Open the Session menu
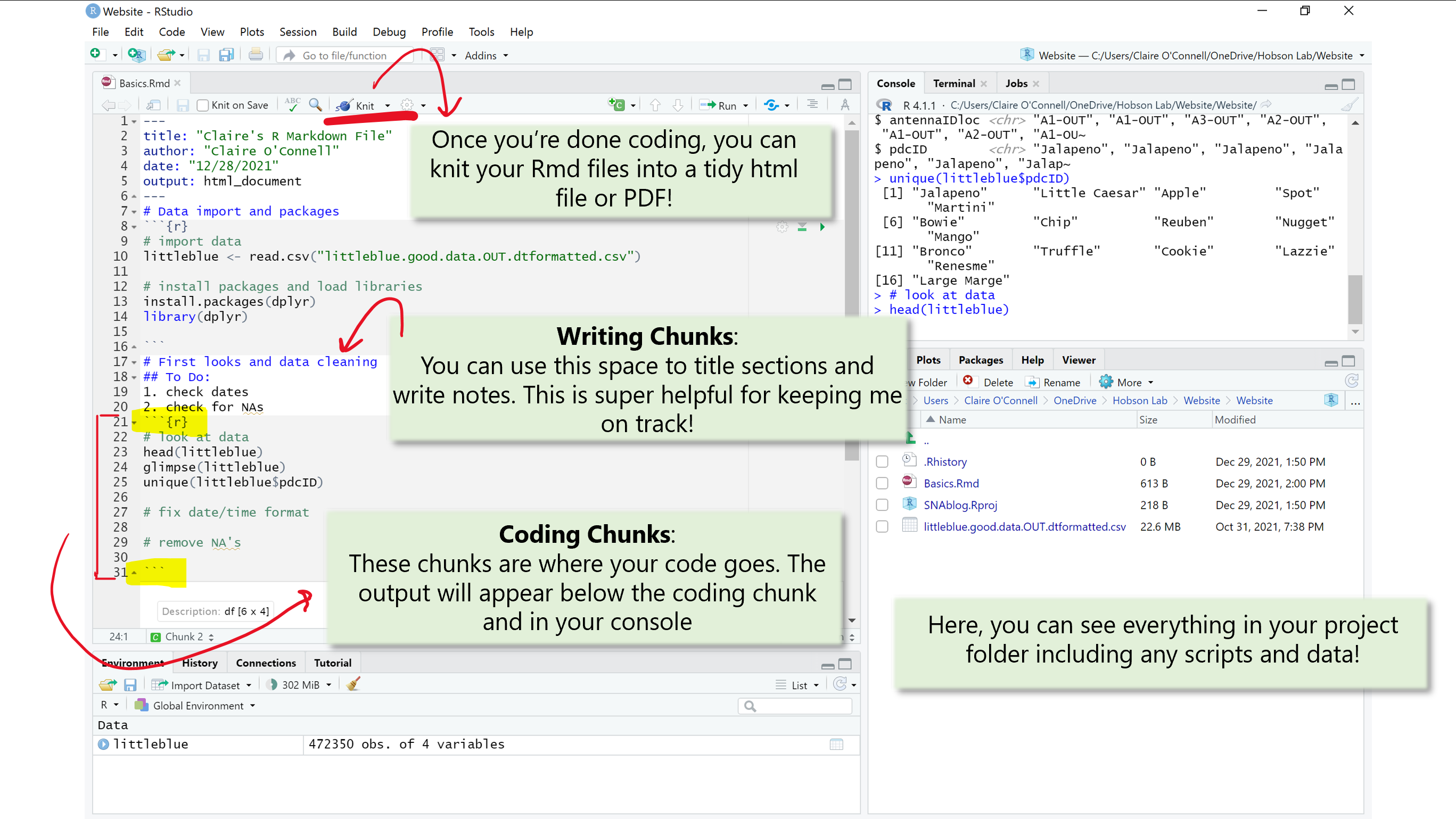Image resolution: width=1456 pixels, height=819 pixels. click(298, 31)
